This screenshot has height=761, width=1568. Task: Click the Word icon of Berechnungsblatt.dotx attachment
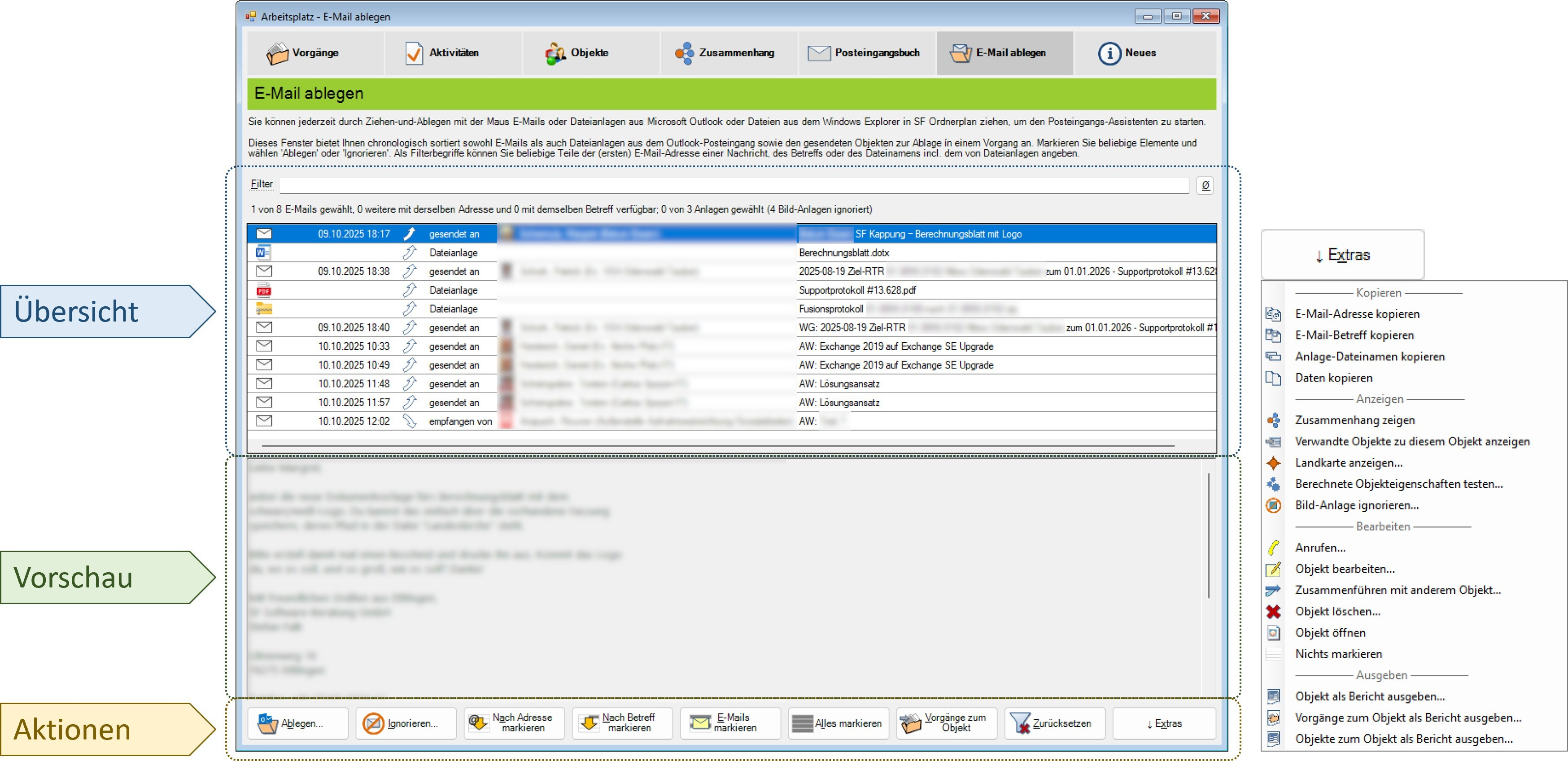(x=263, y=252)
